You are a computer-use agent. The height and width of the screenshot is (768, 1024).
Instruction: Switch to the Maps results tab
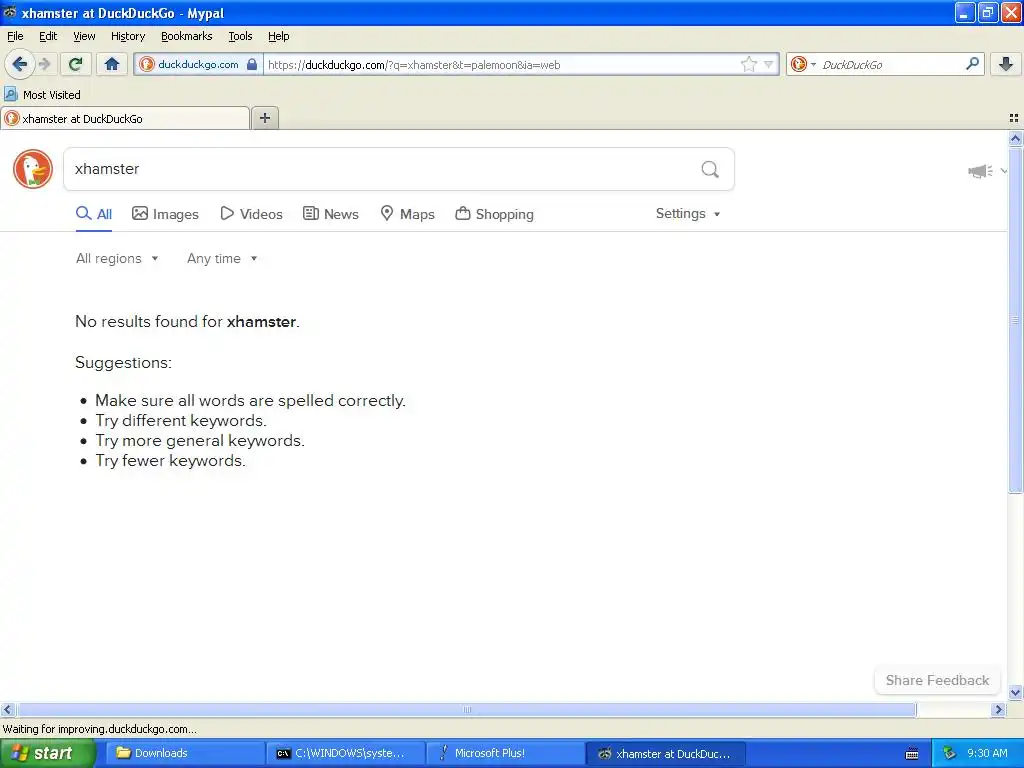point(408,214)
